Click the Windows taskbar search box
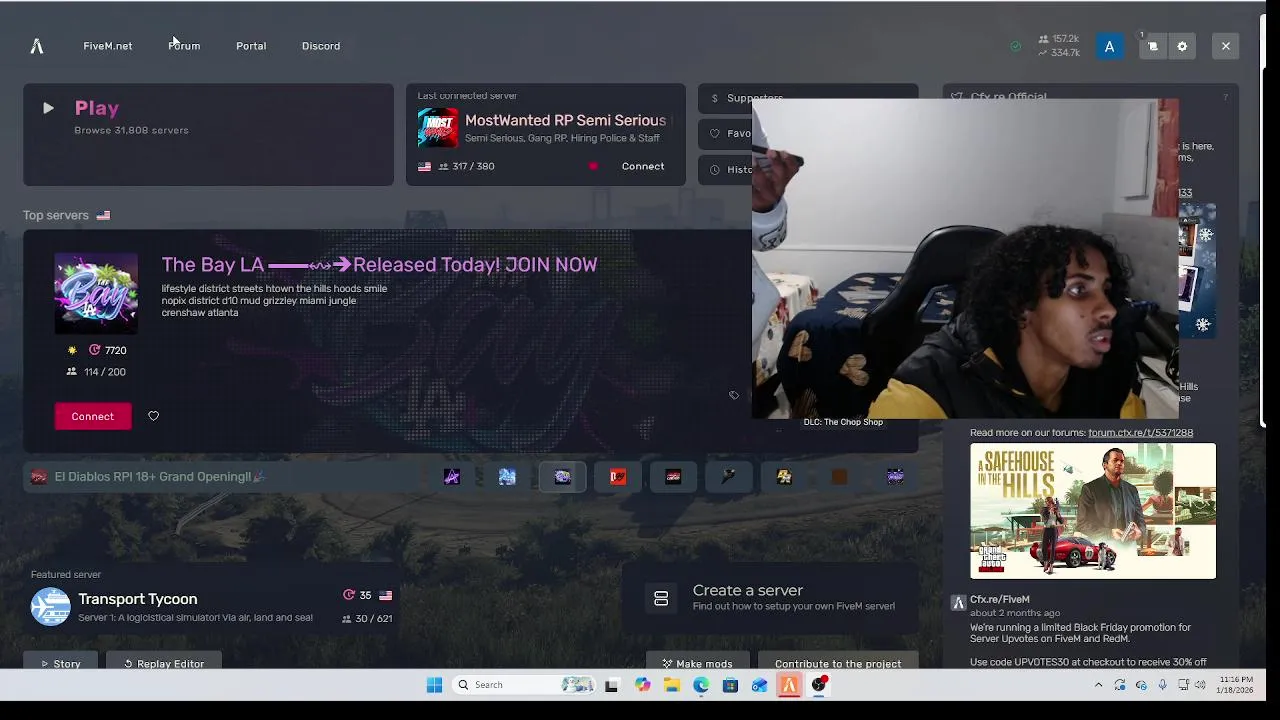 click(x=524, y=685)
